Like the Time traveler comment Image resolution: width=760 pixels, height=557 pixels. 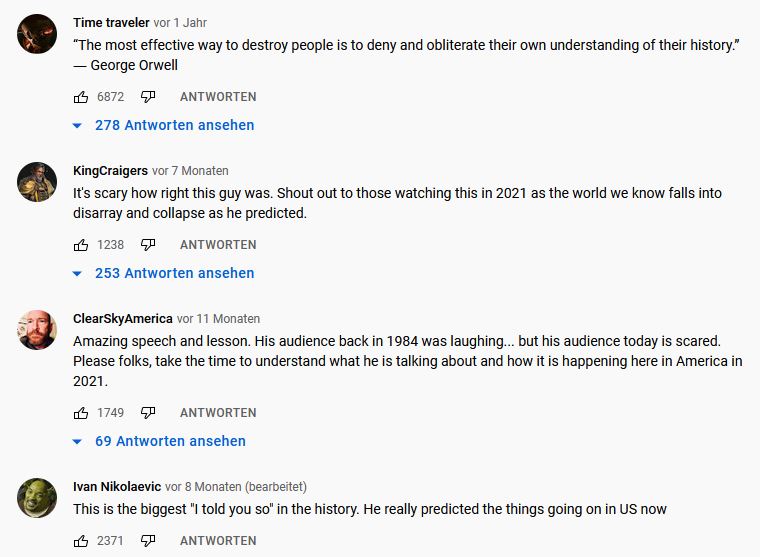click(81, 97)
